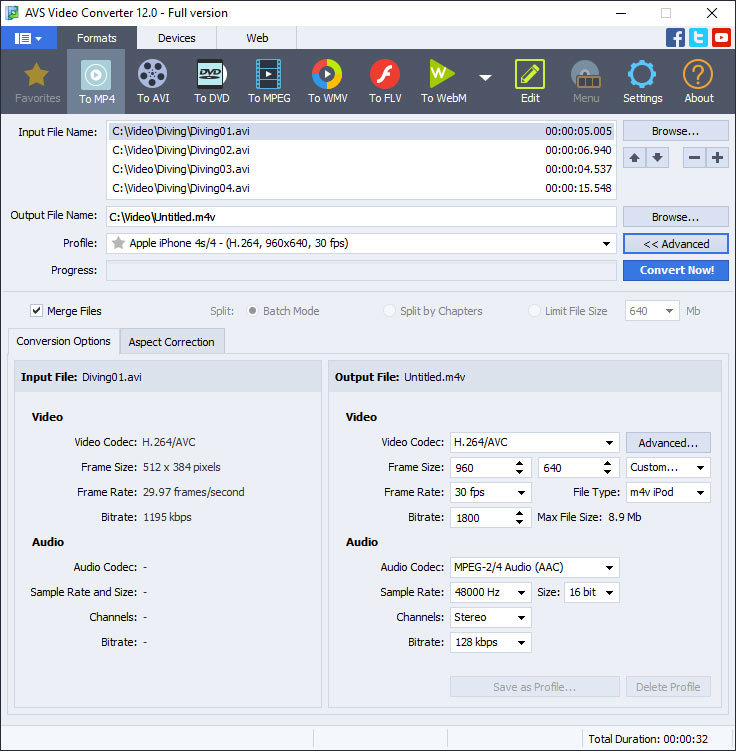Adjust the frame width 960 stepper

tap(520, 467)
